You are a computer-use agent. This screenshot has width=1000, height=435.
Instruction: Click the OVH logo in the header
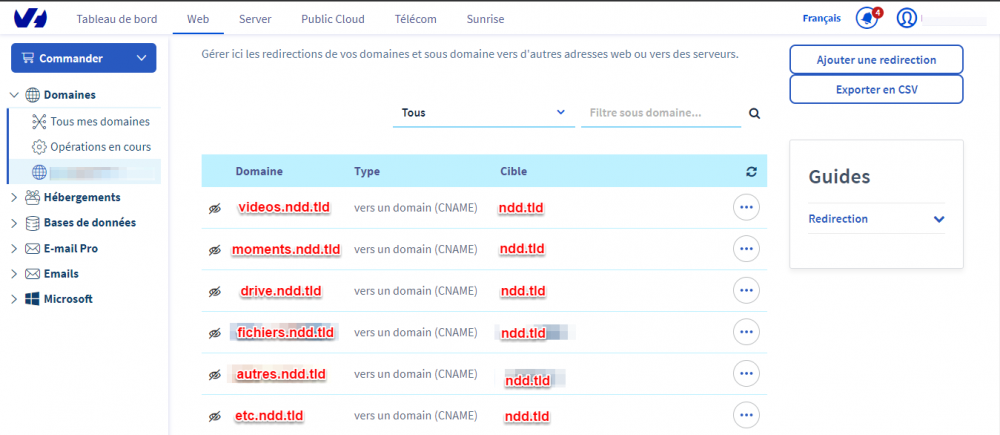click(x=31, y=18)
